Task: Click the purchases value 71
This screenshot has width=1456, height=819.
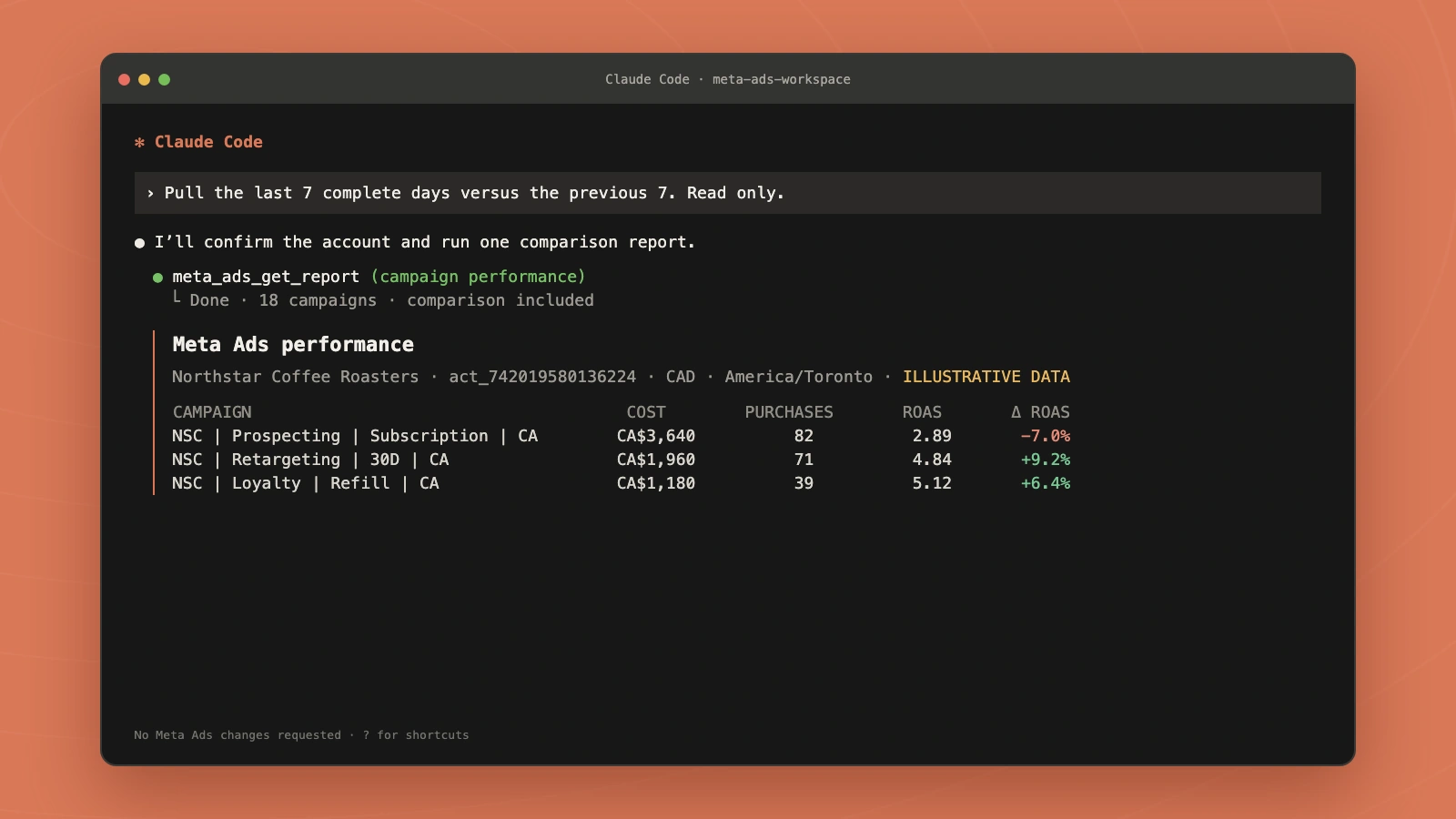Action: click(804, 460)
